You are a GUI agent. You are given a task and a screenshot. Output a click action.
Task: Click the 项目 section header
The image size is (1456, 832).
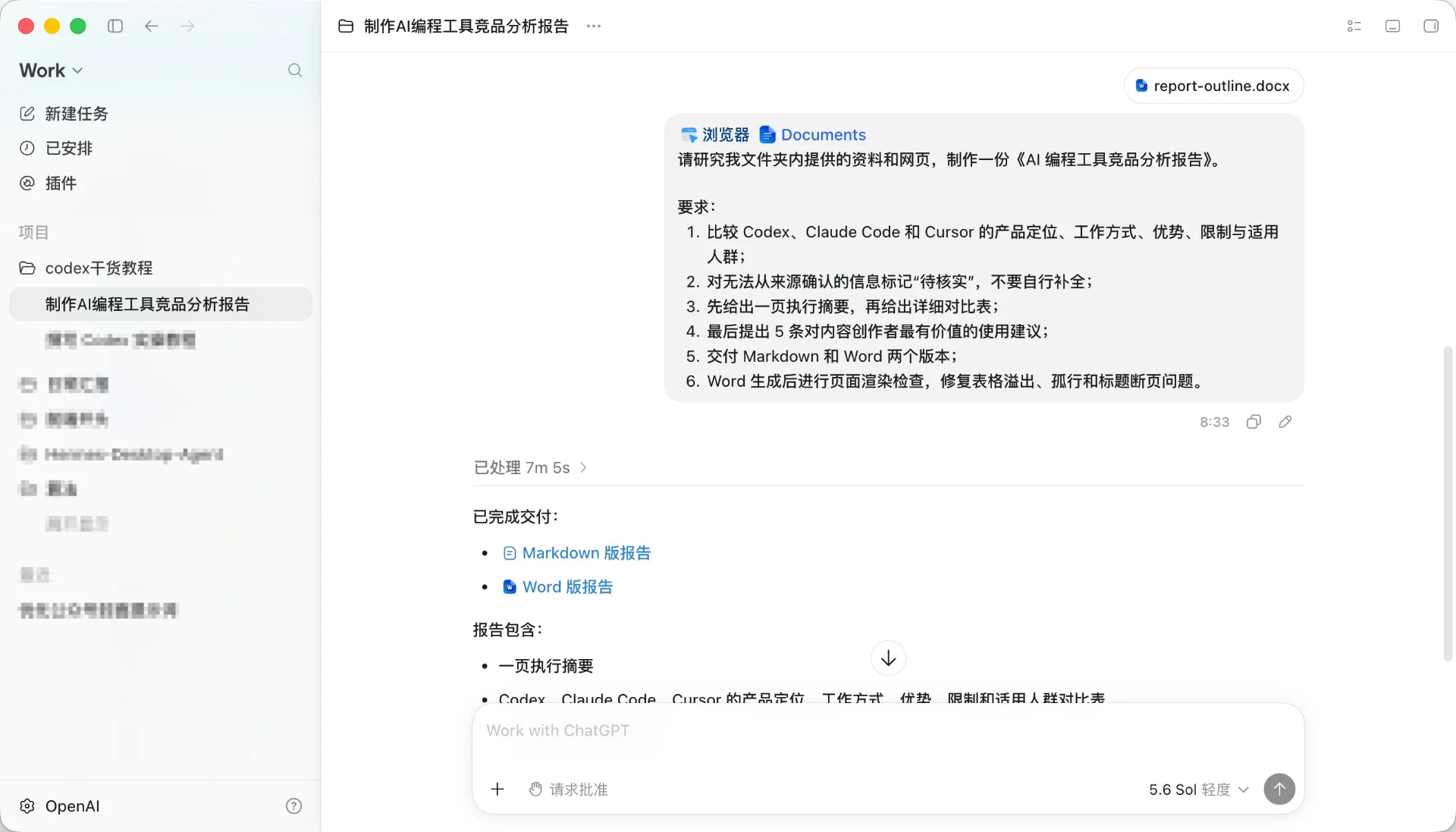[x=34, y=233]
